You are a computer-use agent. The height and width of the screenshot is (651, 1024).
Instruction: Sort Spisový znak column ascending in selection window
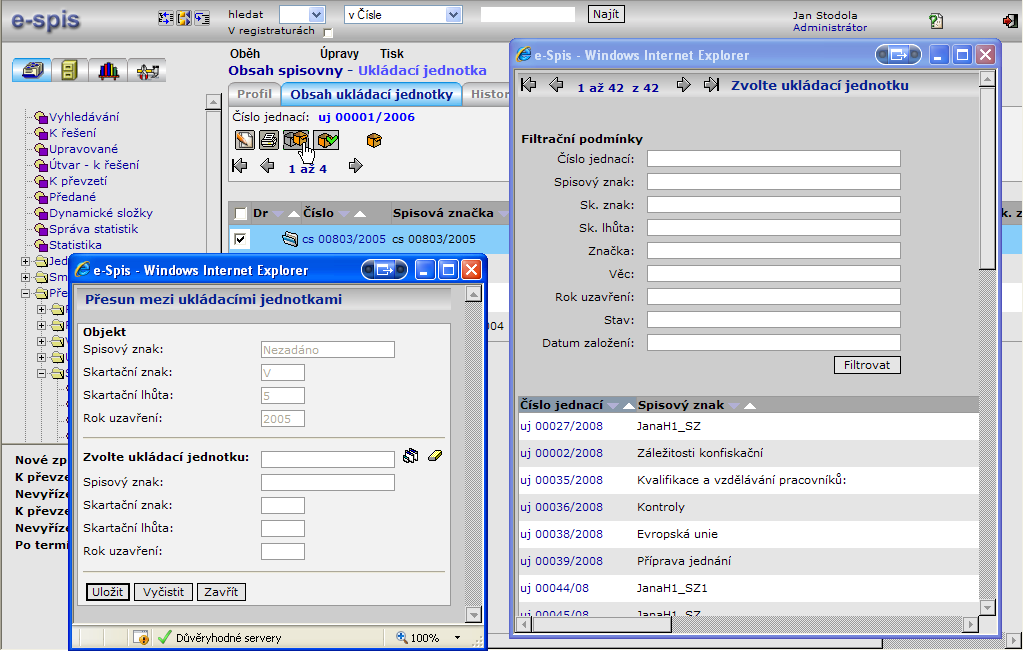[750, 406]
